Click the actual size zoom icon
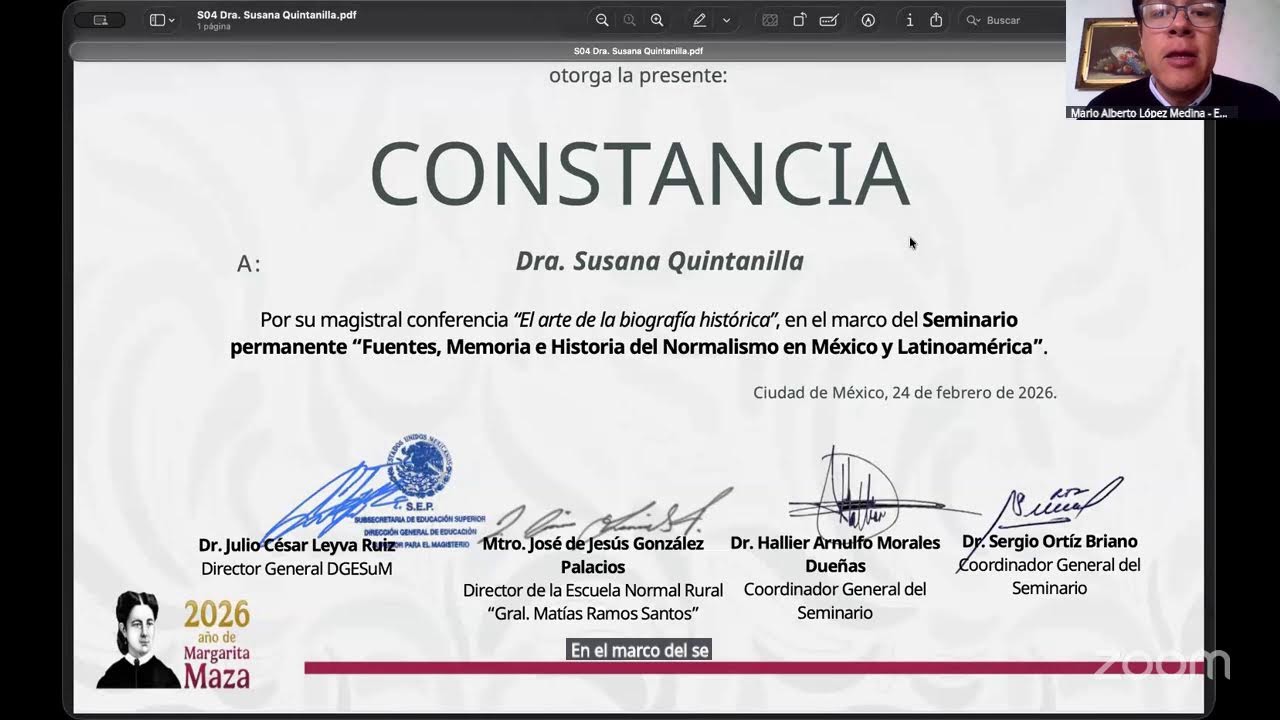Image resolution: width=1280 pixels, height=720 pixels. click(629, 20)
